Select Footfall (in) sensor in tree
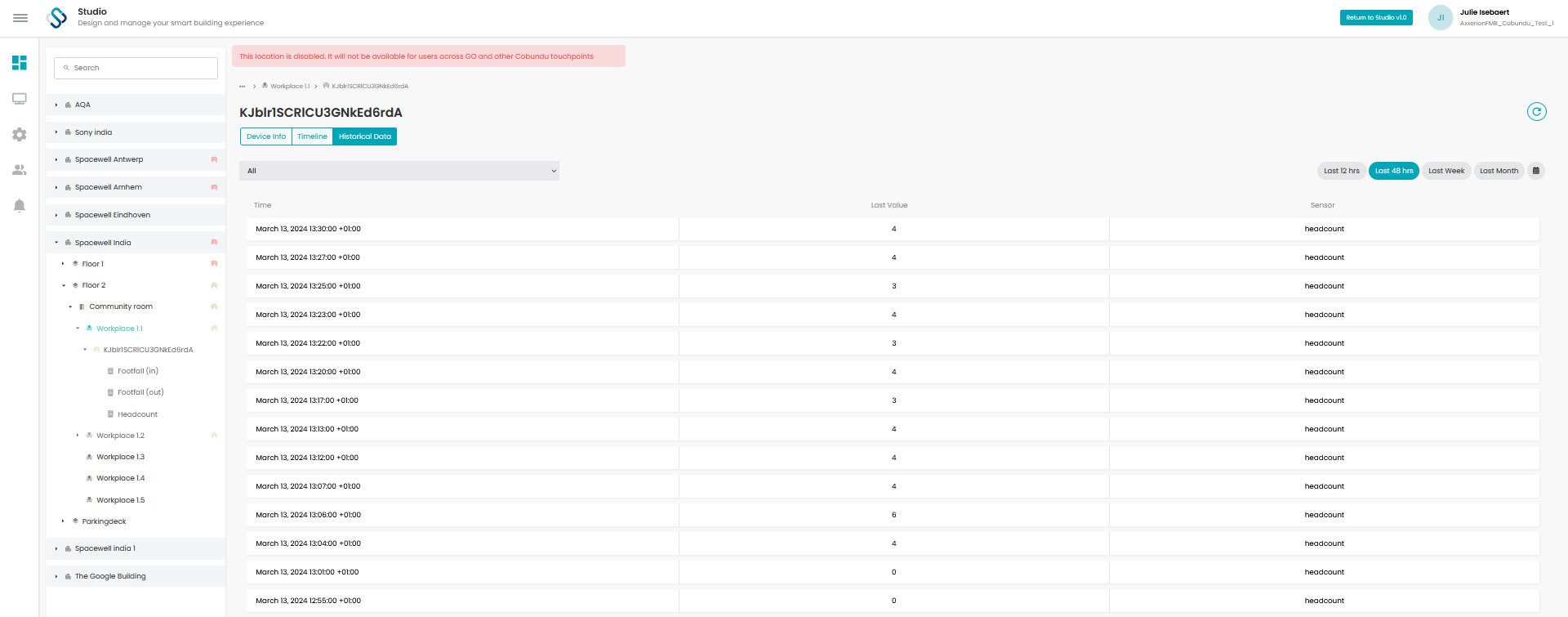Screen dimensions: 1568x617 pos(138,371)
